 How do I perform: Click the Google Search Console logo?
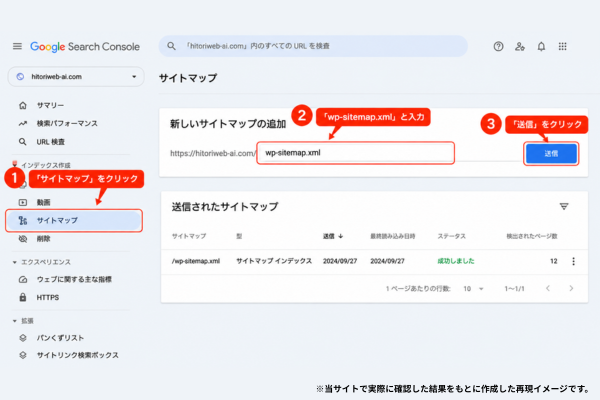(85, 47)
